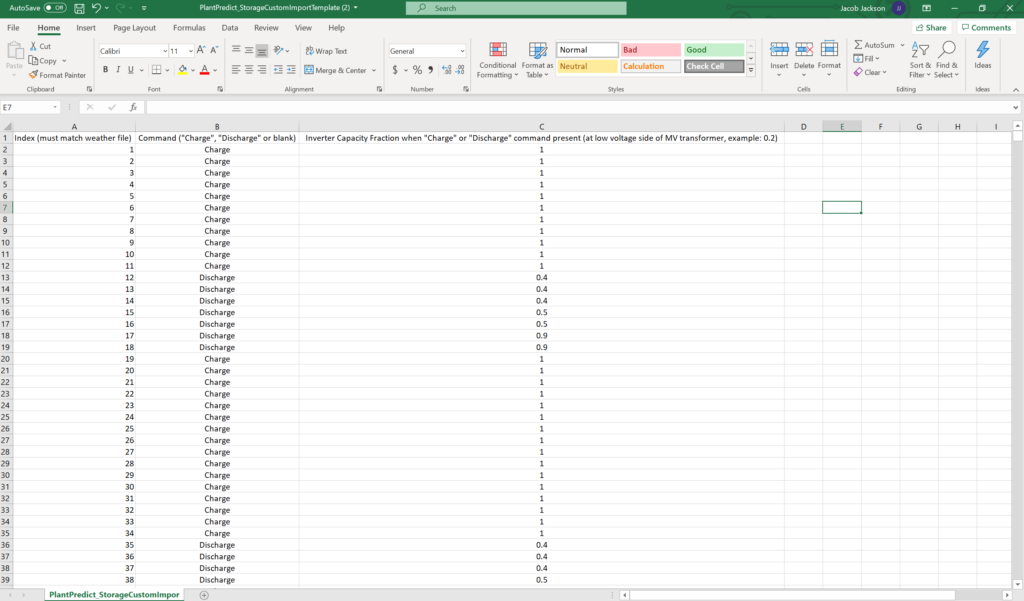Click the Orientation text angle icon
Screen dimensions: 1024x601
279,50
